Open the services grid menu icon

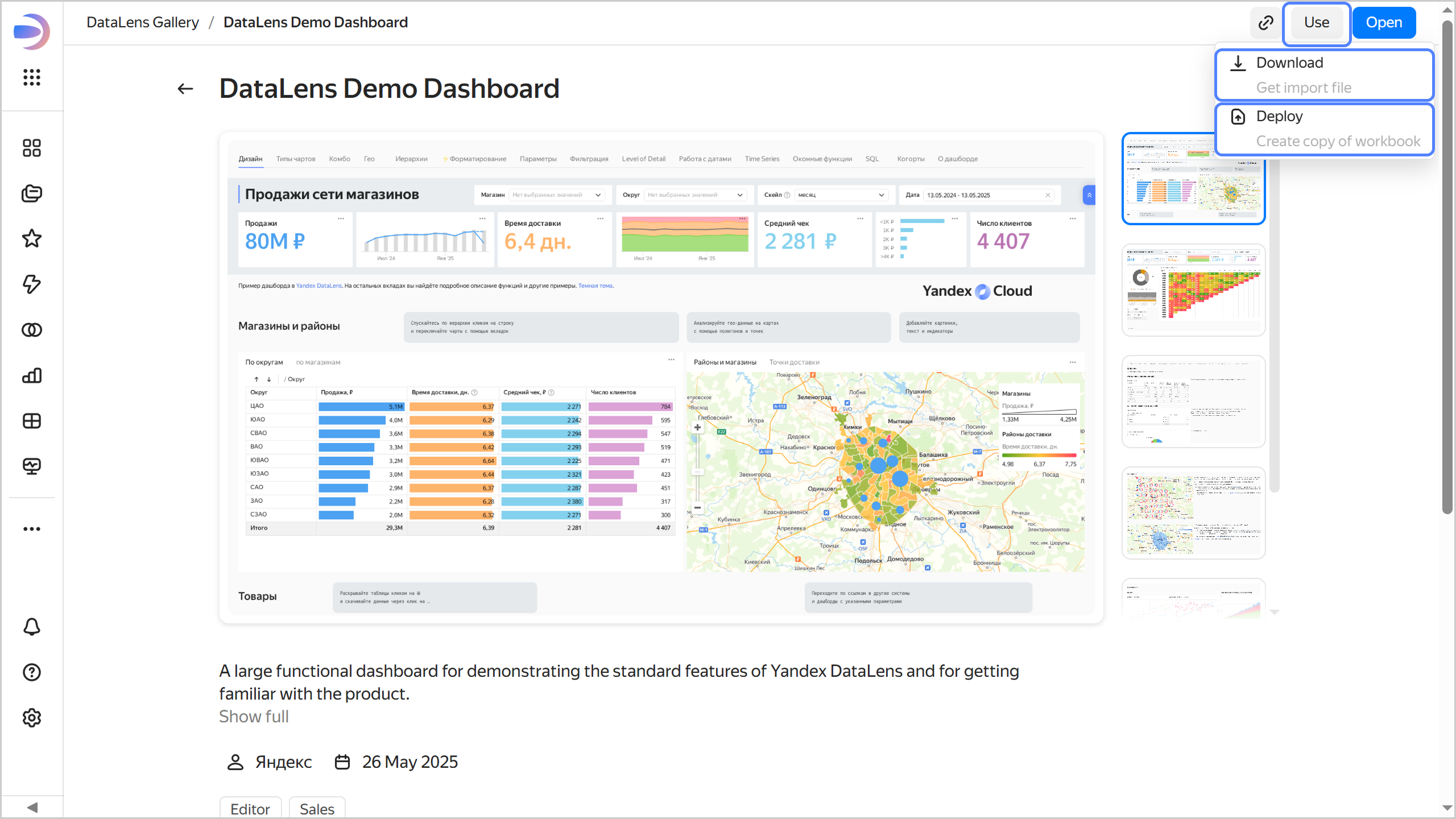pyautogui.click(x=32, y=77)
